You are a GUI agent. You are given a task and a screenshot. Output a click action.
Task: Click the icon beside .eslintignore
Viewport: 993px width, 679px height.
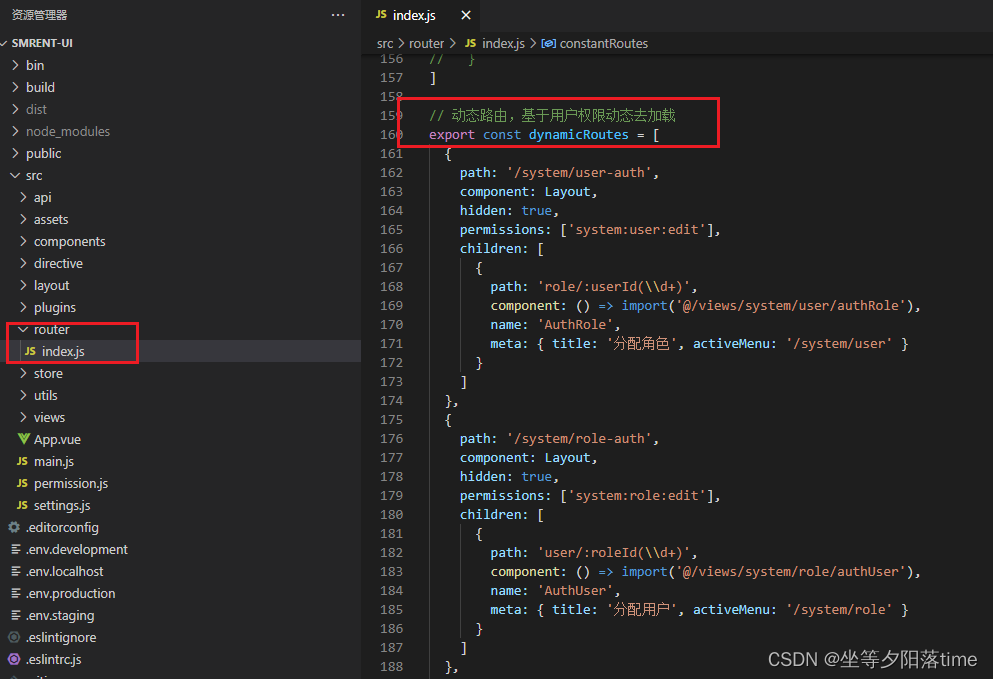point(14,637)
